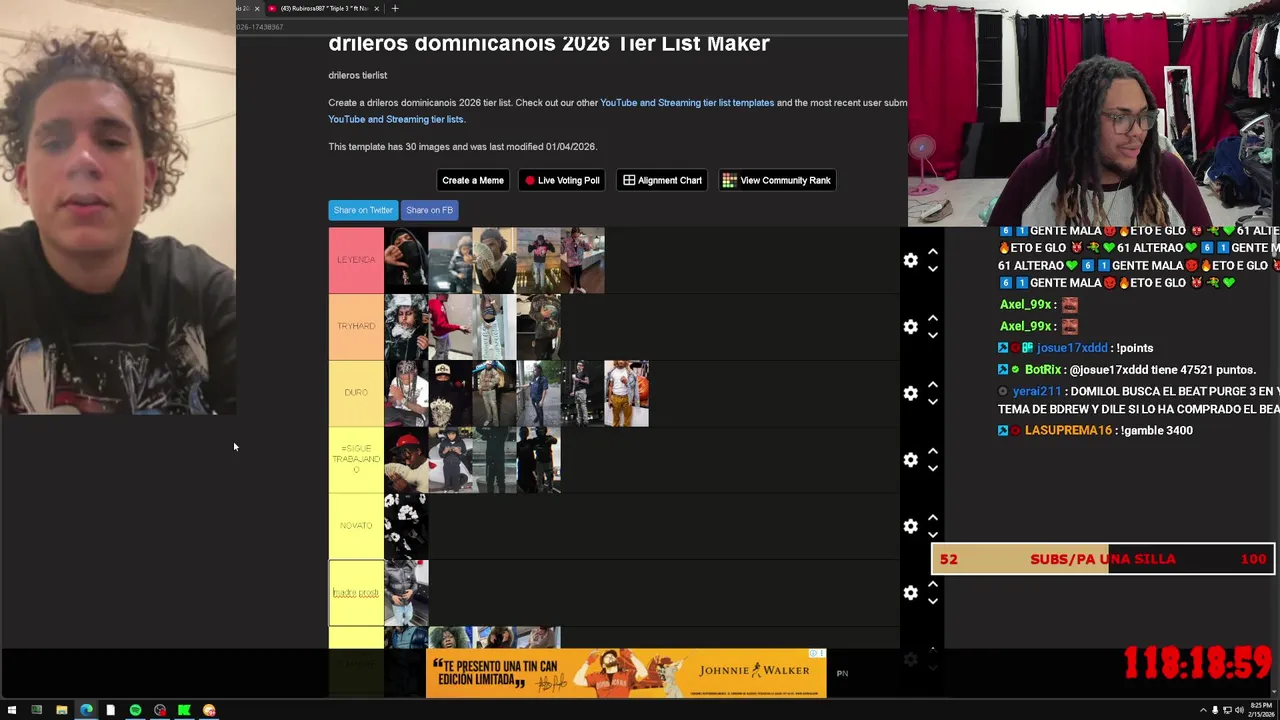Screen dimensions: 1280x720
Task: Move LEYENDA tier row down
Action: coord(933,268)
